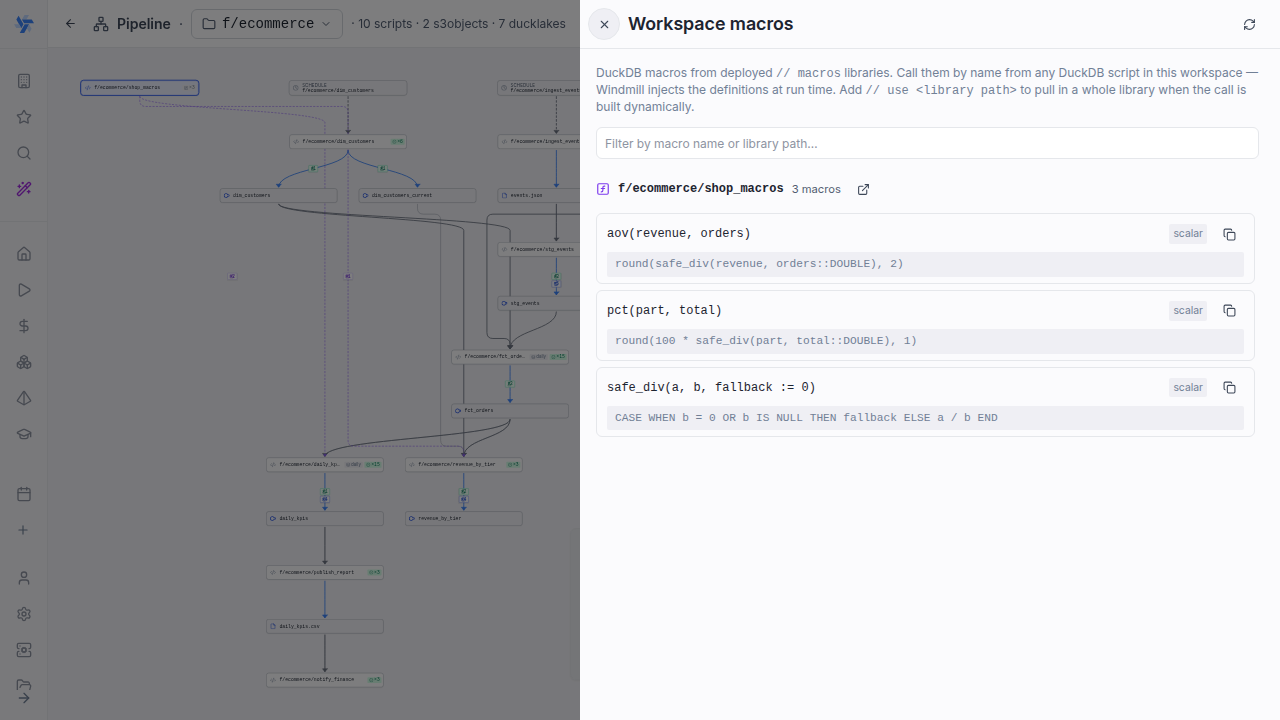Screen dimensions: 1280x720
Task: Open settings gear in sidebar
Action: coord(24,614)
